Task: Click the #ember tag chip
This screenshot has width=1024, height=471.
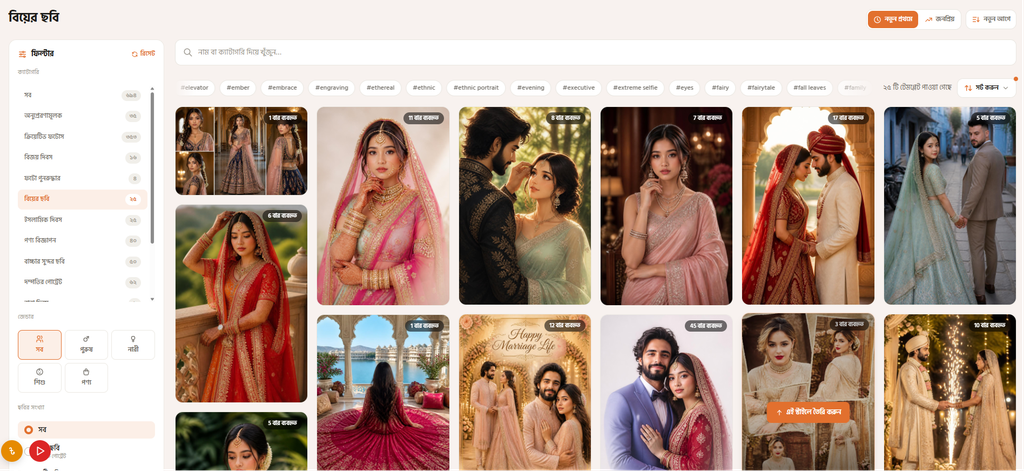Action: (238, 88)
